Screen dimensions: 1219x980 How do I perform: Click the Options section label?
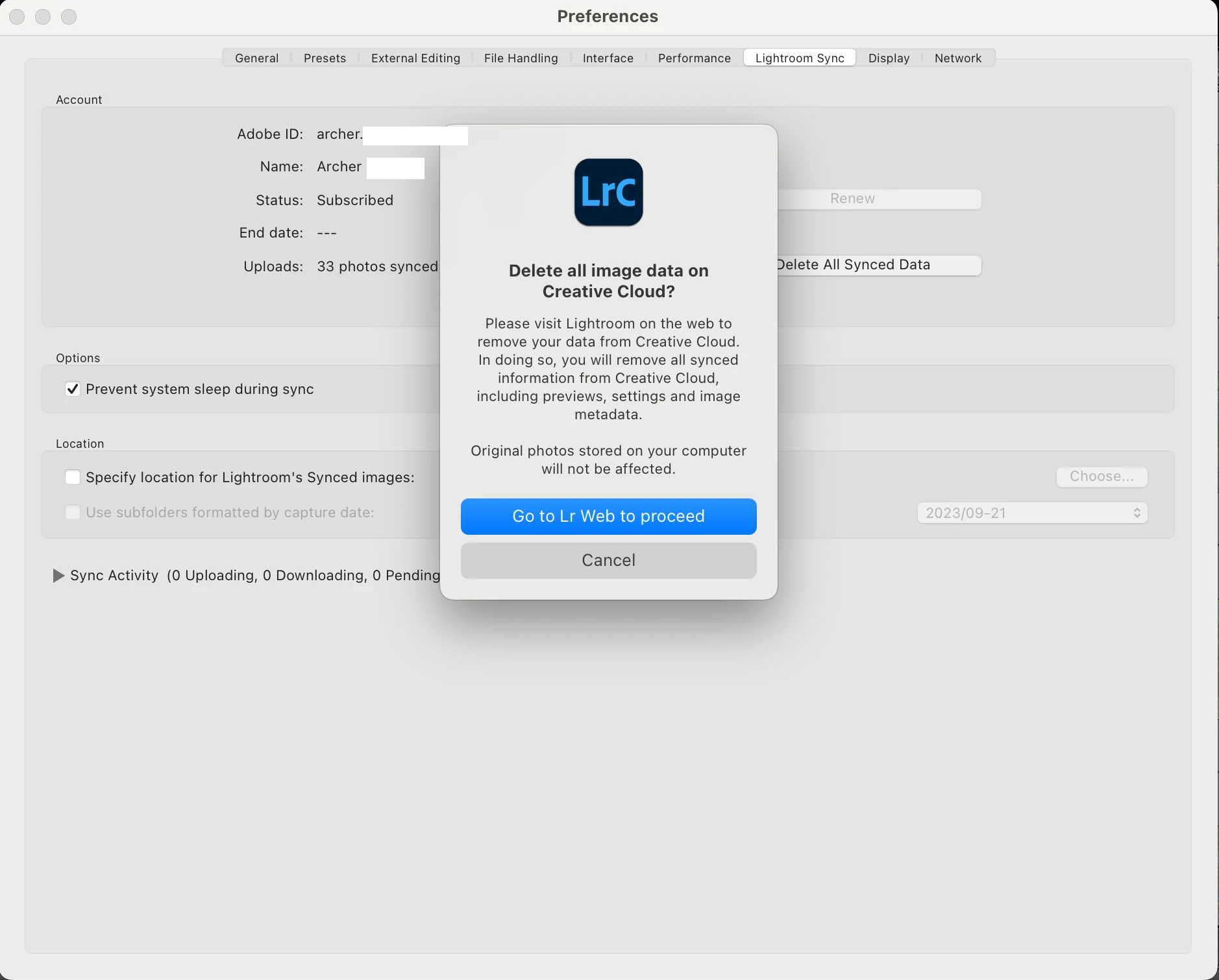pyautogui.click(x=78, y=358)
